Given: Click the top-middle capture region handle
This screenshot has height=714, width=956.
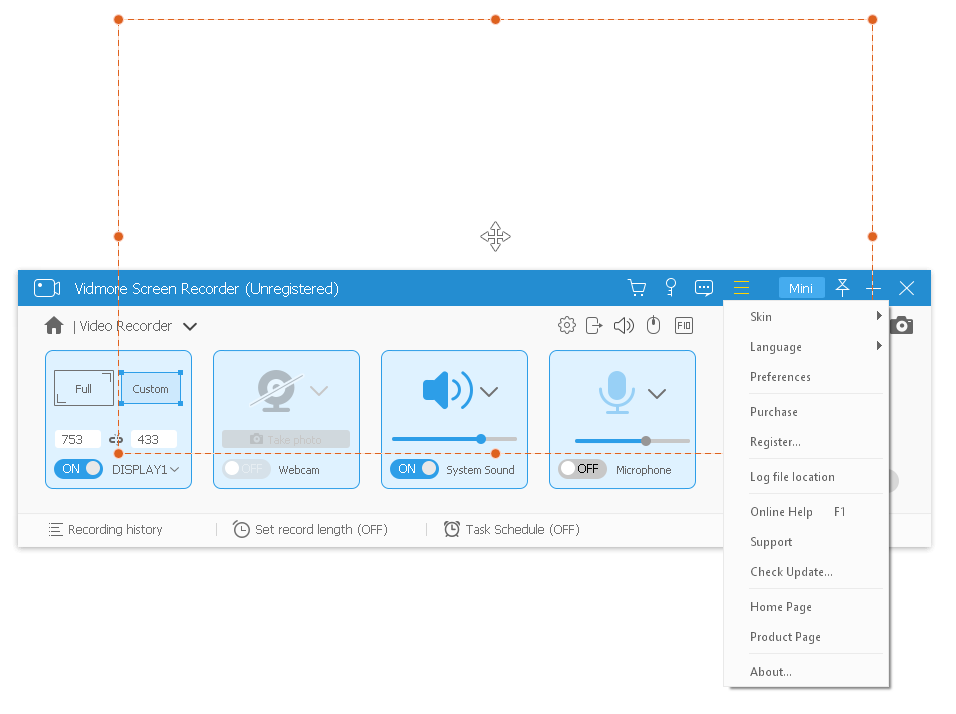Looking at the screenshot, I should 496,20.
